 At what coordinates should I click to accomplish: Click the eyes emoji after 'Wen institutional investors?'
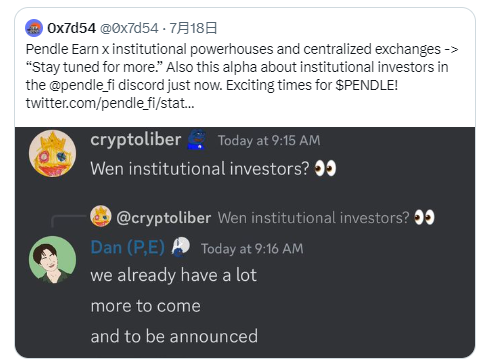(325, 168)
